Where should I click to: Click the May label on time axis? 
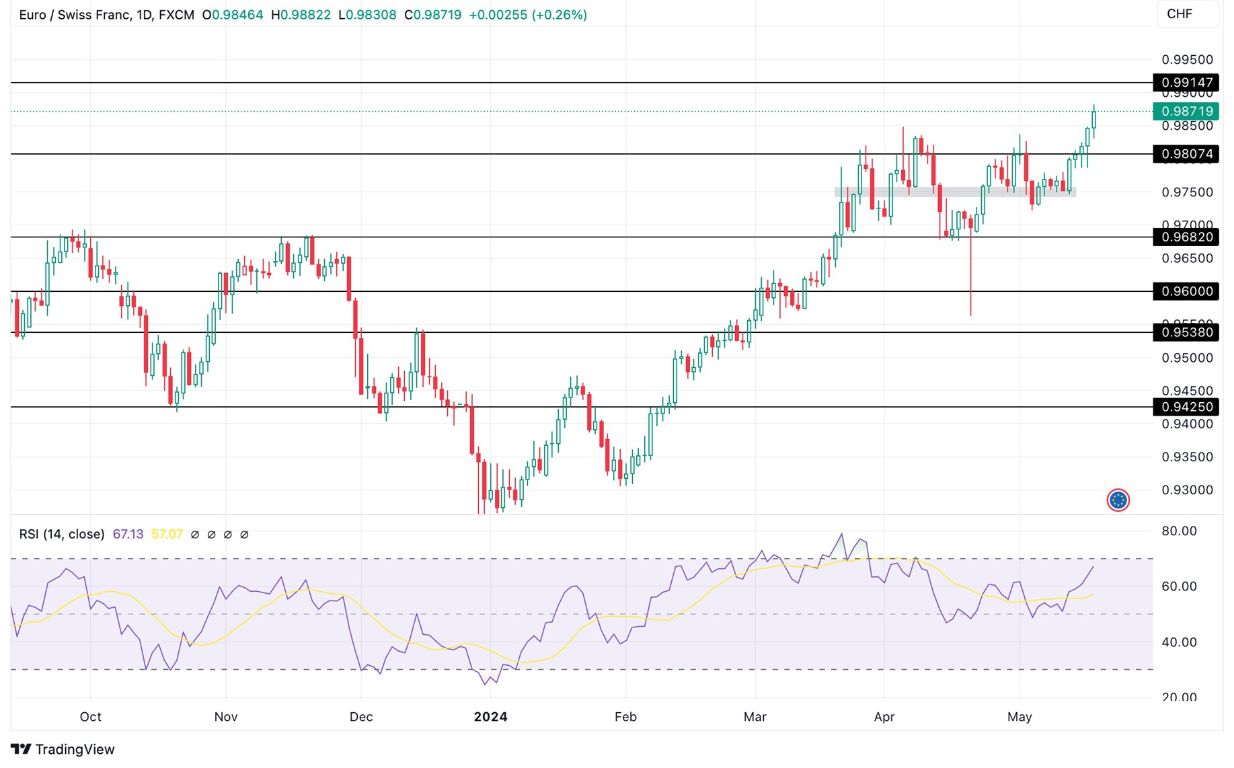pyautogui.click(x=1019, y=717)
